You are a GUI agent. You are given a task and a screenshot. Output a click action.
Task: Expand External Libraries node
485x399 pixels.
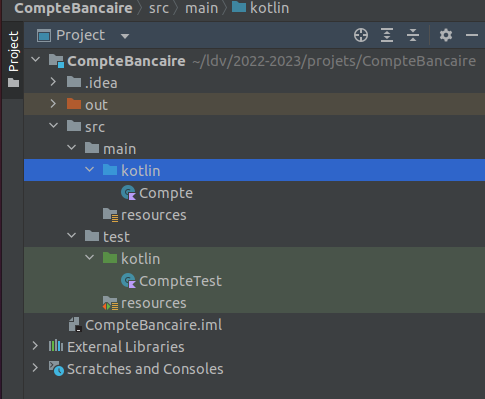tap(35, 346)
